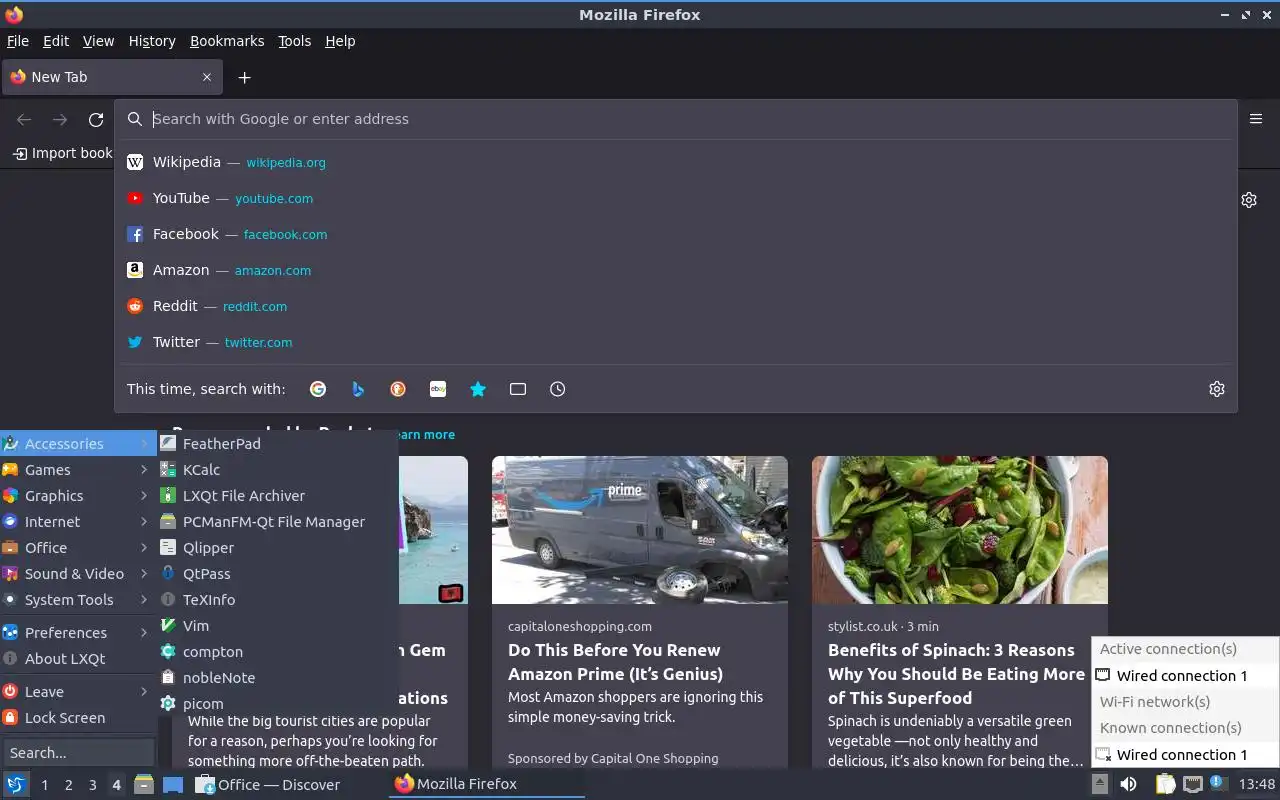Click the show desktop taskbar icon

(173, 784)
